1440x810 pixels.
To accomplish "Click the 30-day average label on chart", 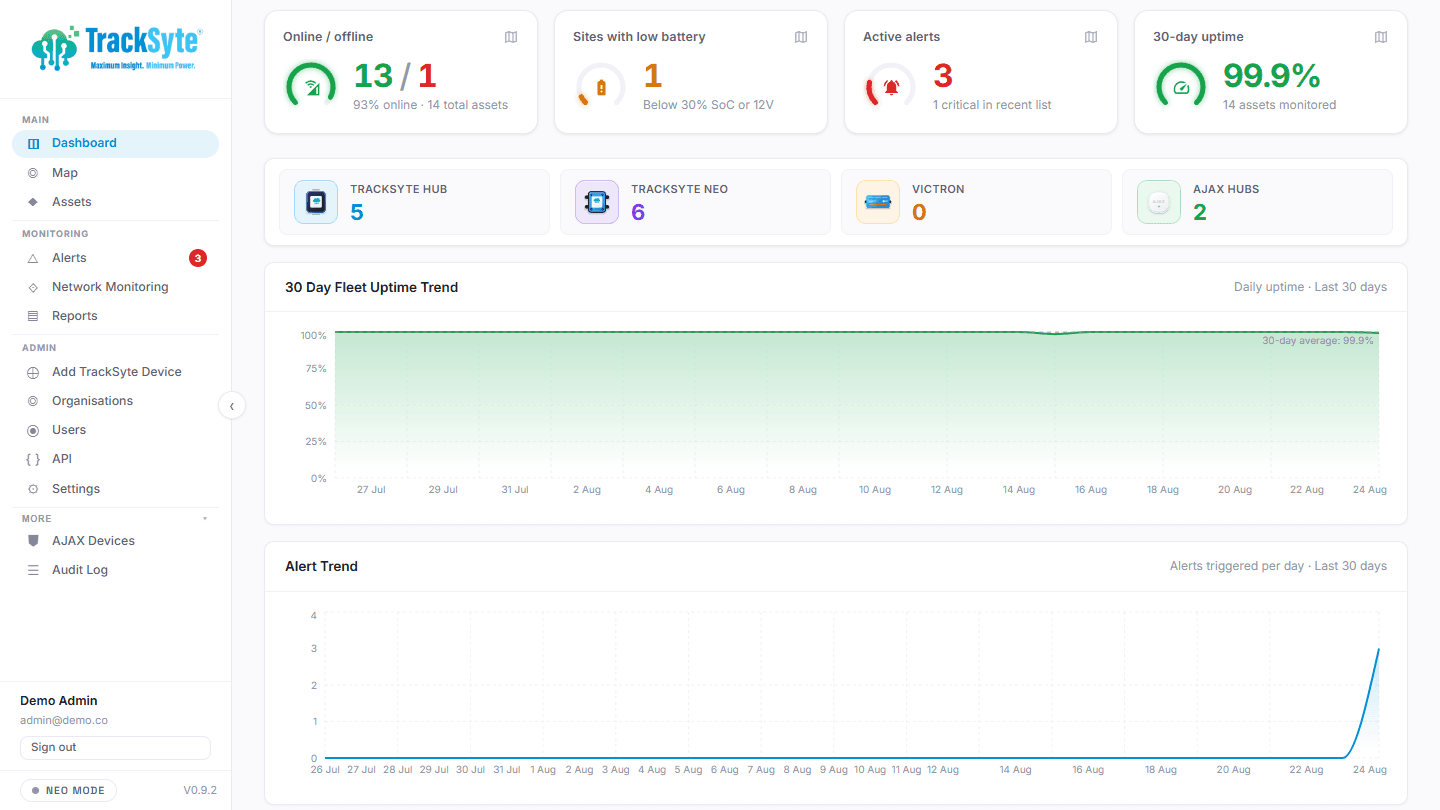I will pyautogui.click(x=1317, y=341).
